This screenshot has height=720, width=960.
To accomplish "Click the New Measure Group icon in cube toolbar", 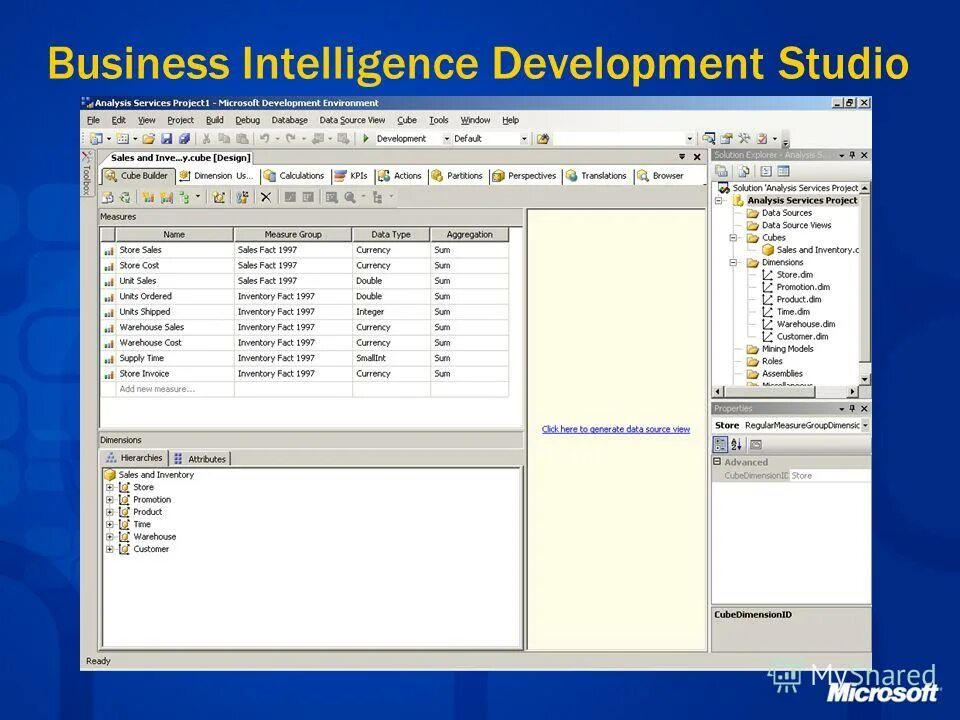I will [167, 197].
